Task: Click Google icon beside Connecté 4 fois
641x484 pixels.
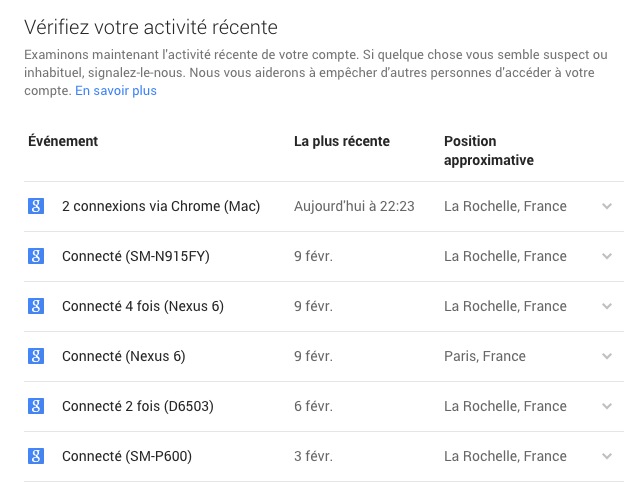Action: coord(36,306)
